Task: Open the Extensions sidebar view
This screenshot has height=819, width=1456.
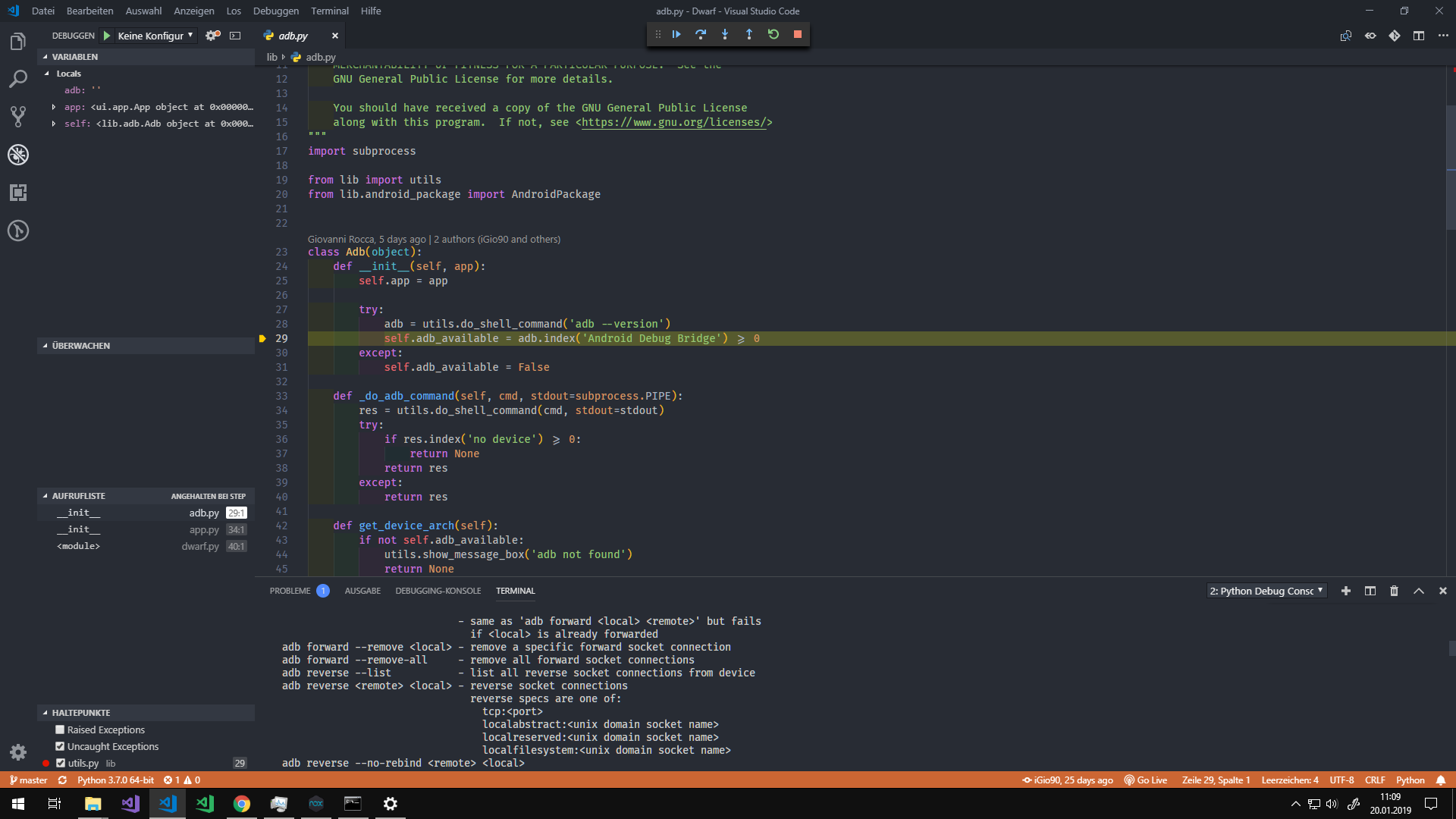Action: pyautogui.click(x=18, y=193)
